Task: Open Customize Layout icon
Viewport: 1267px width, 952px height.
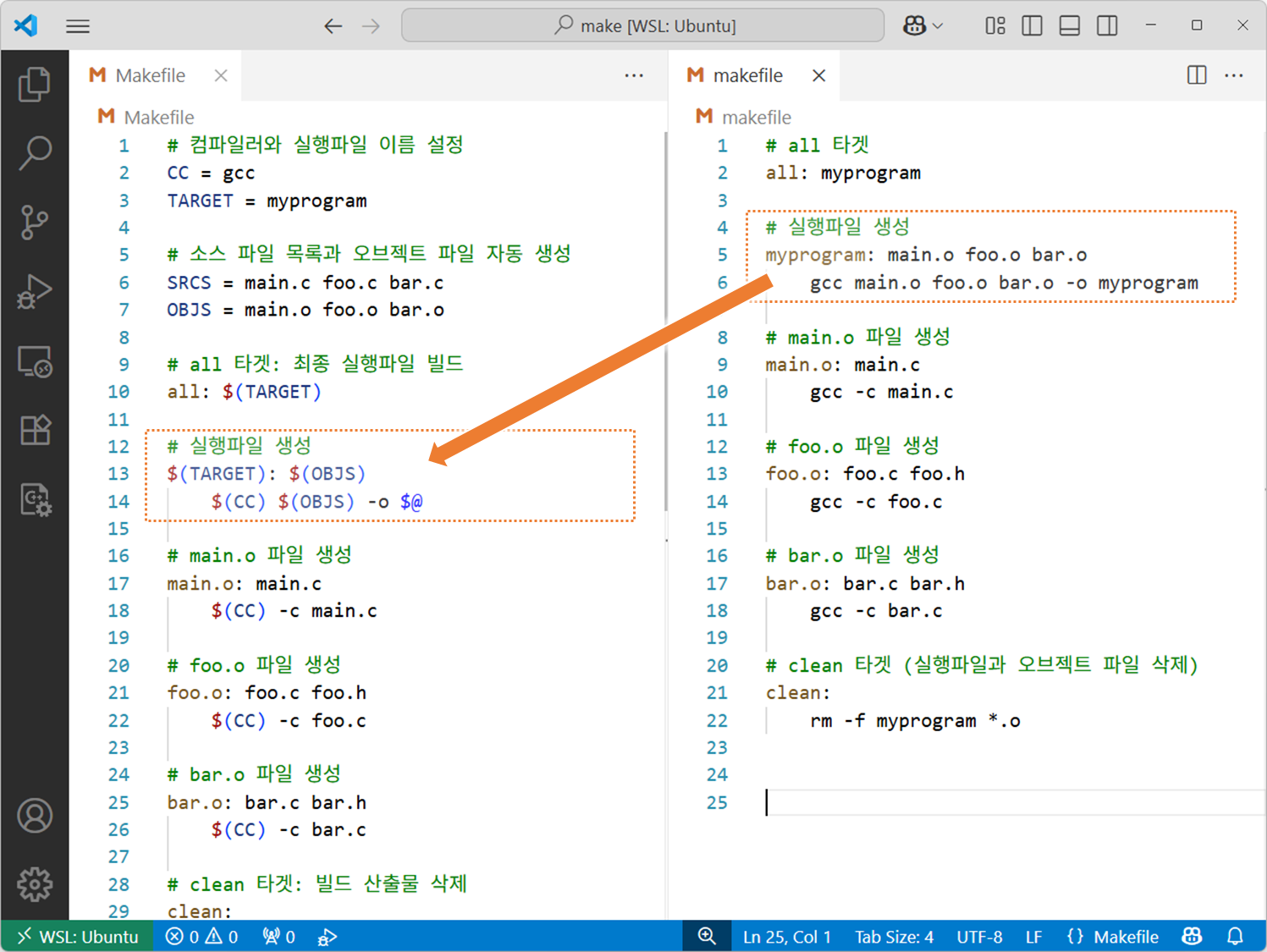Action: (x=995, y=26)
